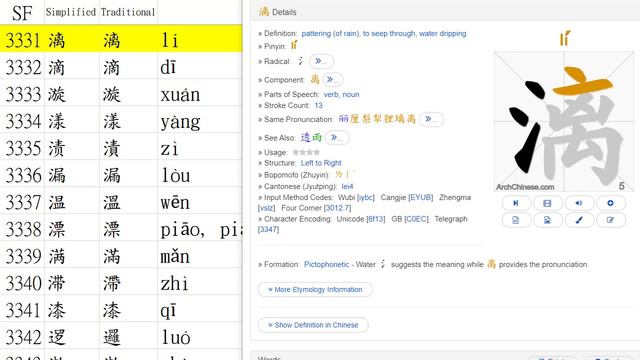
Task: Play the character pronunciation speaker icon
Action: 579,203
